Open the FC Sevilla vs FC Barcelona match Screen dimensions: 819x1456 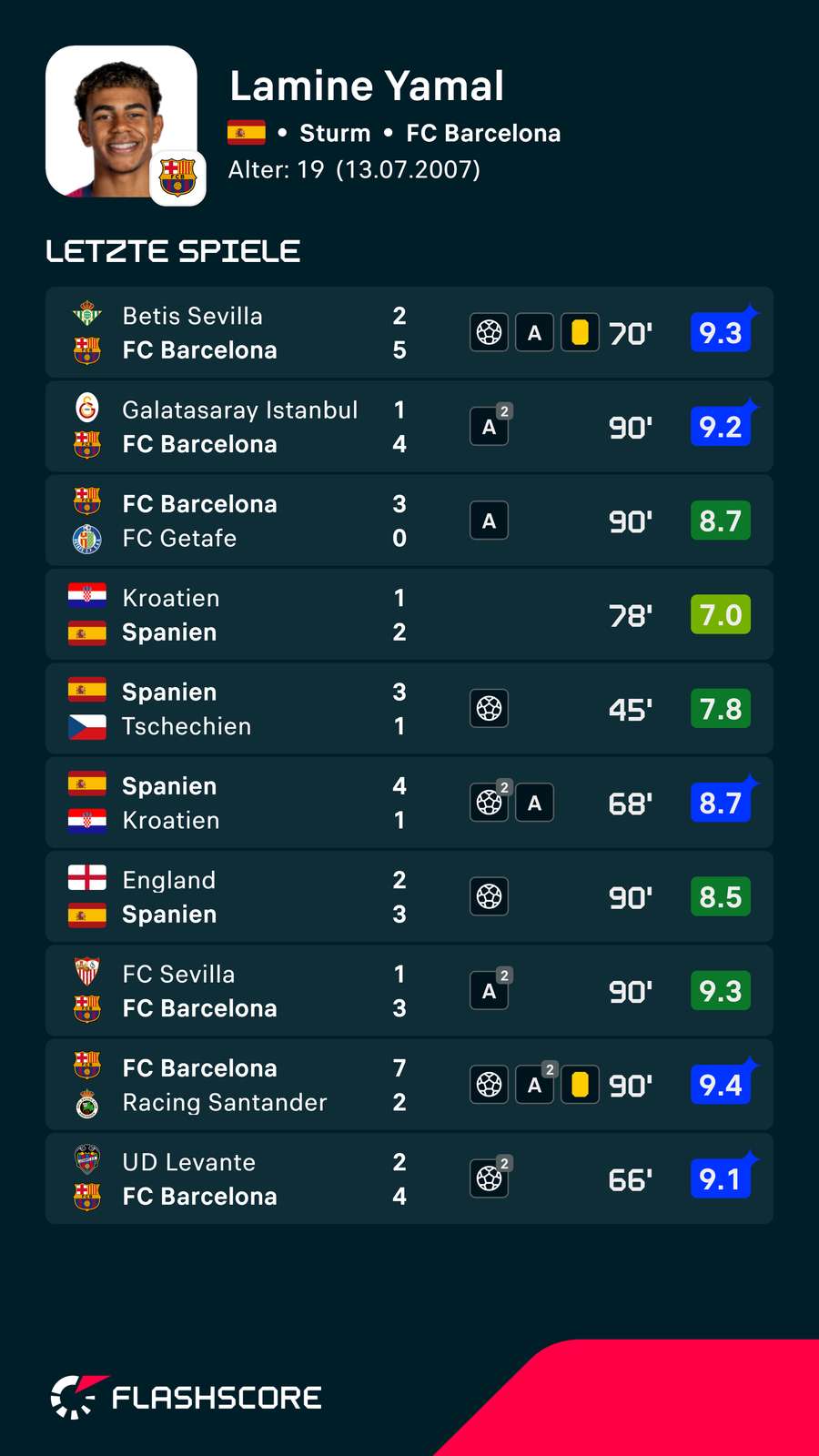pos(409,991)
